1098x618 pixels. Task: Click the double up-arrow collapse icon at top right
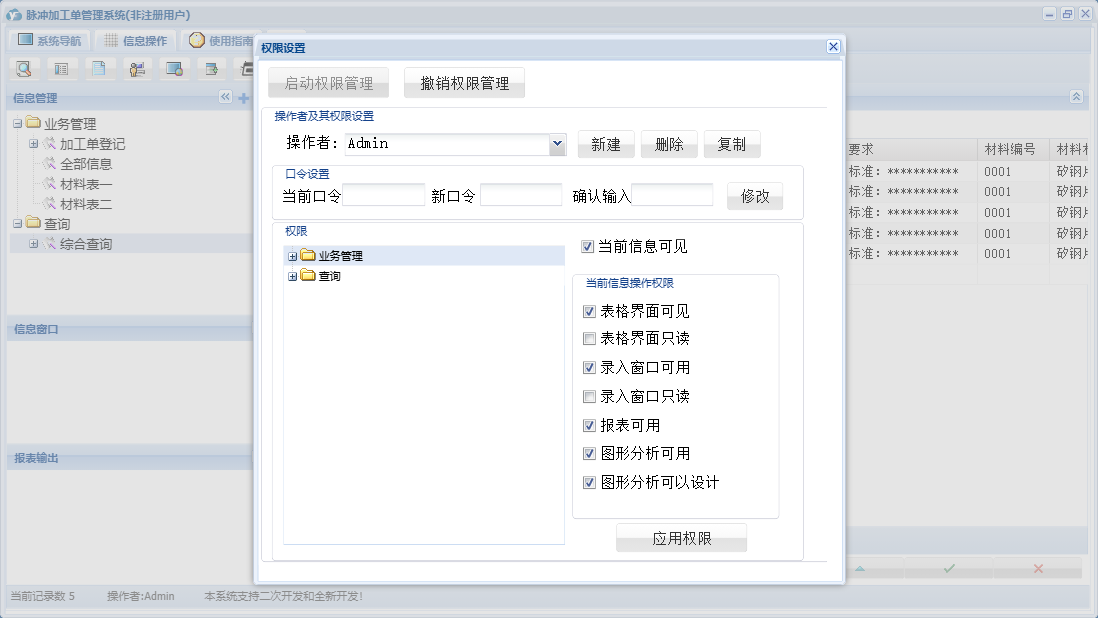tap(1076, 97)
